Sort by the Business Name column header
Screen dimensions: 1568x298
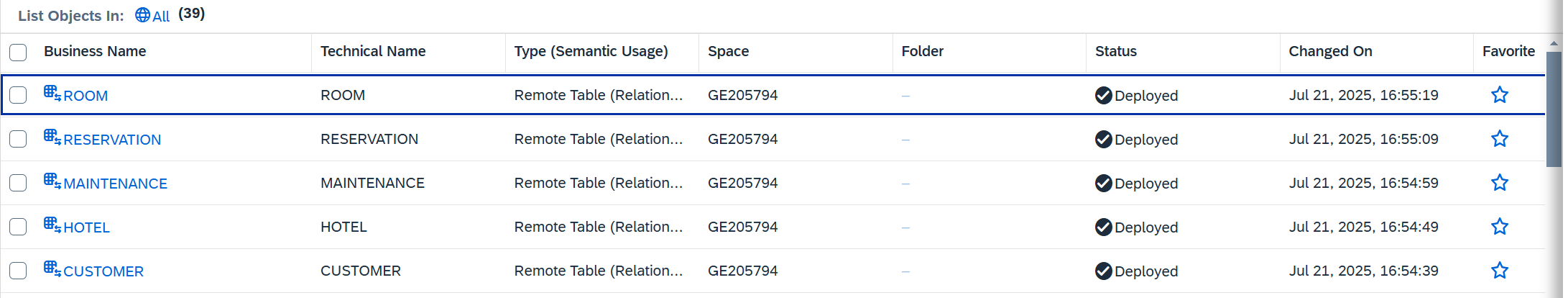[95, 51]
